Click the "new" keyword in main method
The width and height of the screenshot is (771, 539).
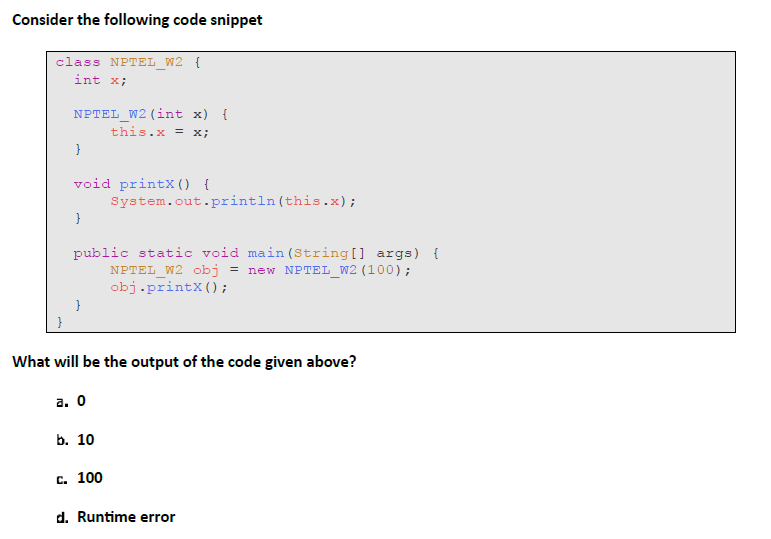click(x=261, y=270)
